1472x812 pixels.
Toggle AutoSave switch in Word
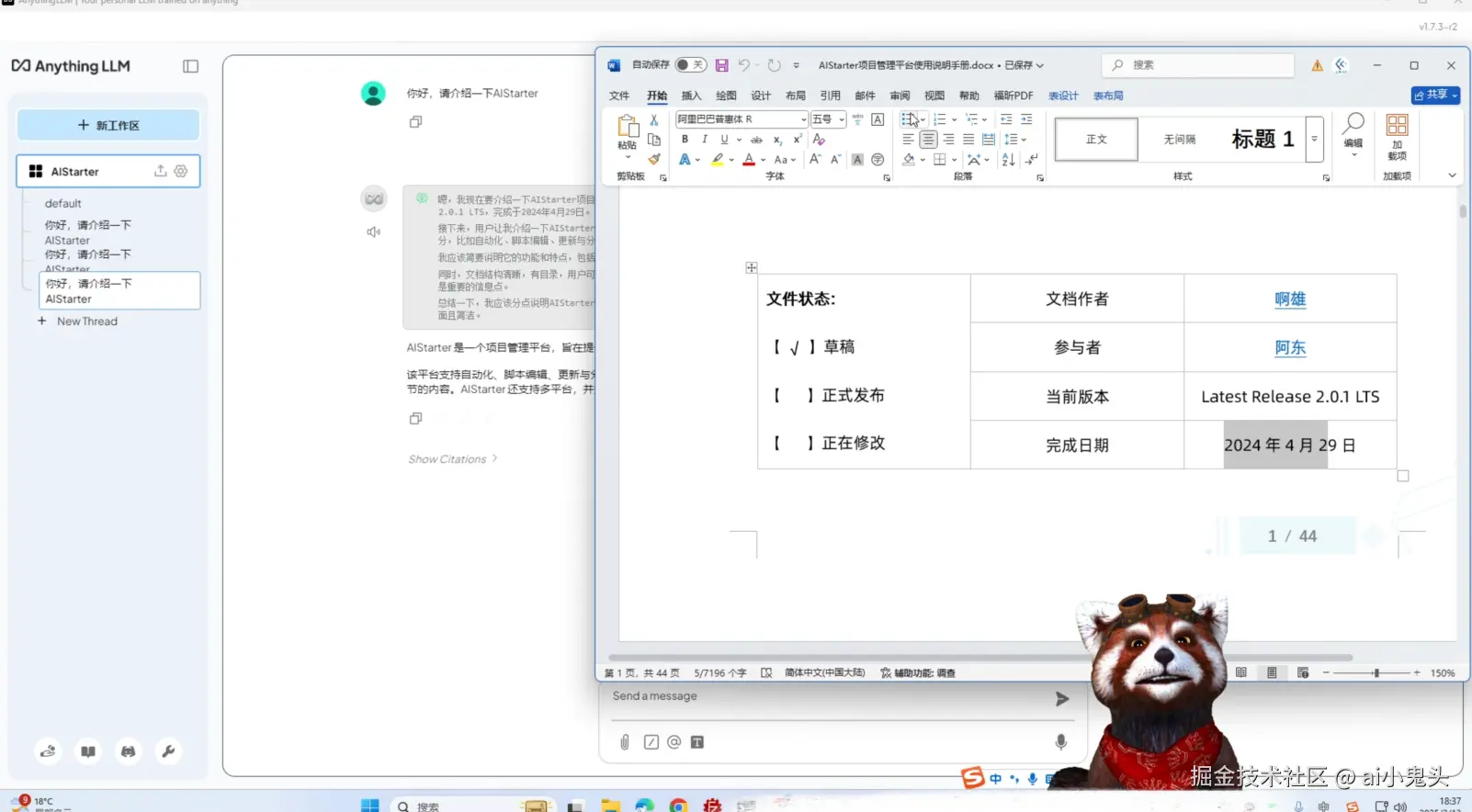691,65
